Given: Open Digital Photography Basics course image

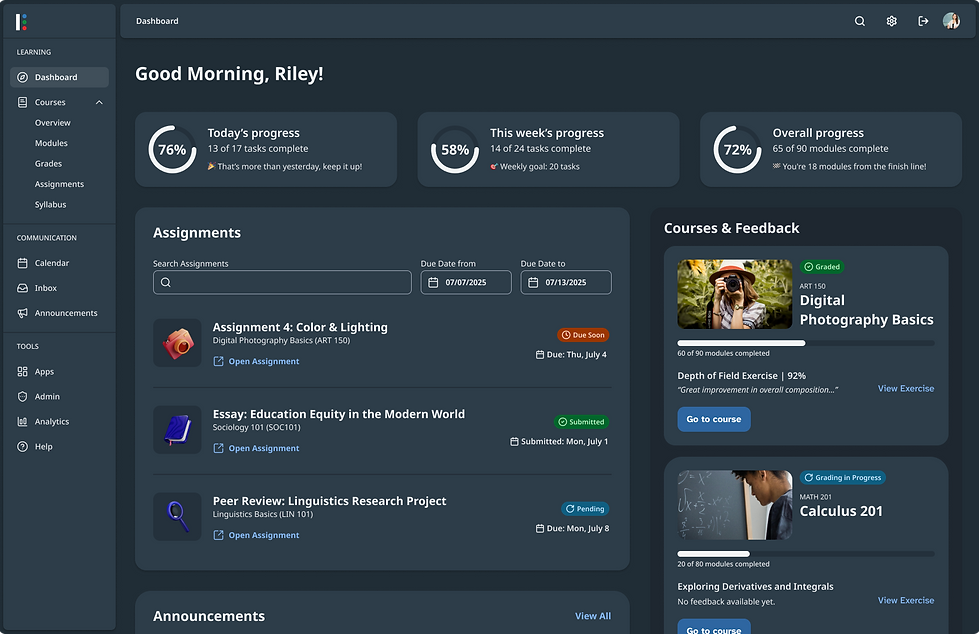Looking at the screenshot, I should tap(735, 294).
